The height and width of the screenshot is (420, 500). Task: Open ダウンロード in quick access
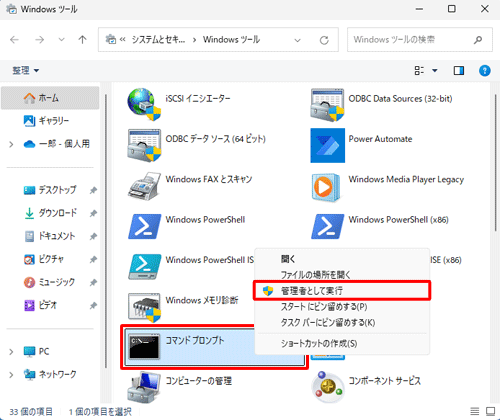50,213
